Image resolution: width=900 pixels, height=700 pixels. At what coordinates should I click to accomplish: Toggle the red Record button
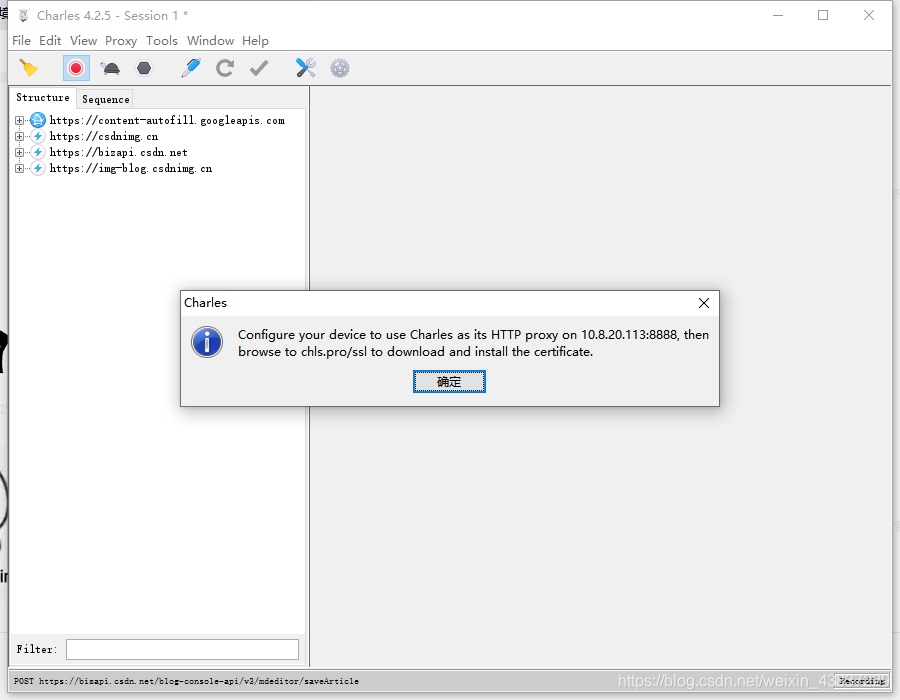pos(76,68)
